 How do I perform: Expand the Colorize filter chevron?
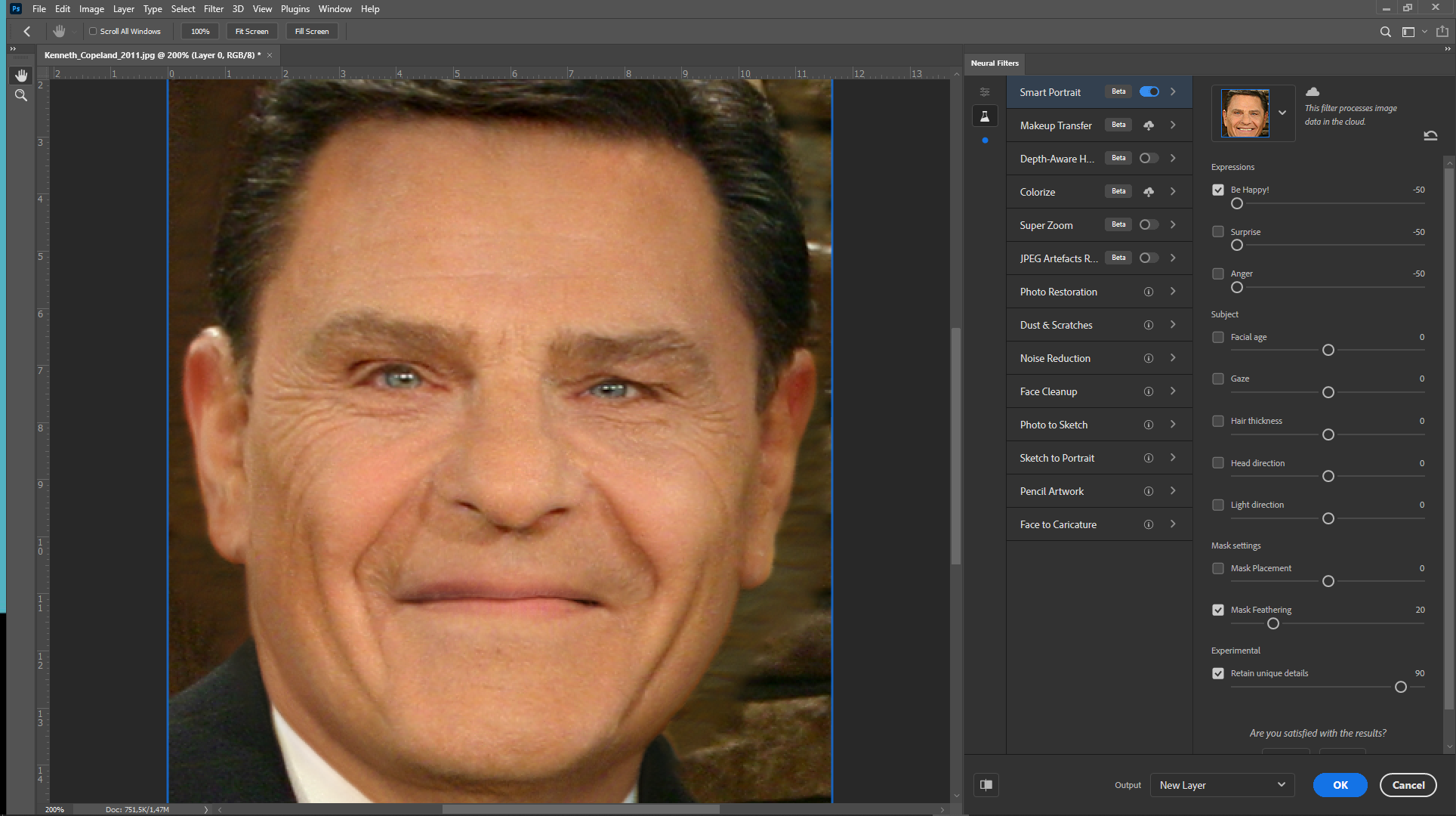(x=1173, y=191)
